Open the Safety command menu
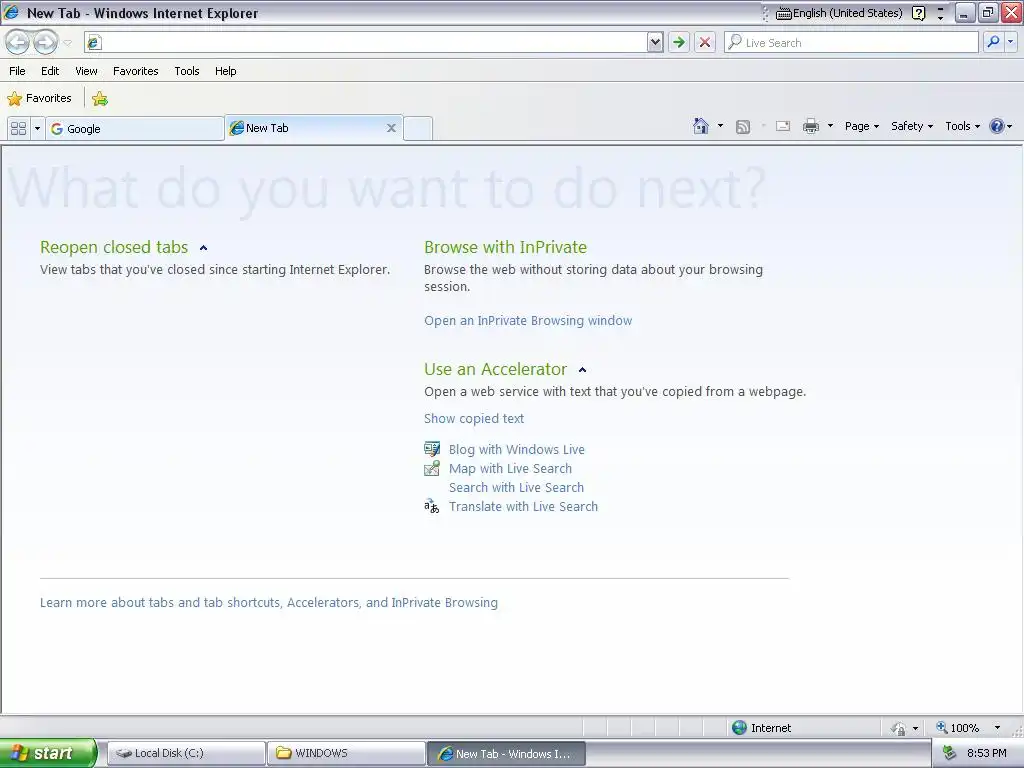 click(912, 126)
